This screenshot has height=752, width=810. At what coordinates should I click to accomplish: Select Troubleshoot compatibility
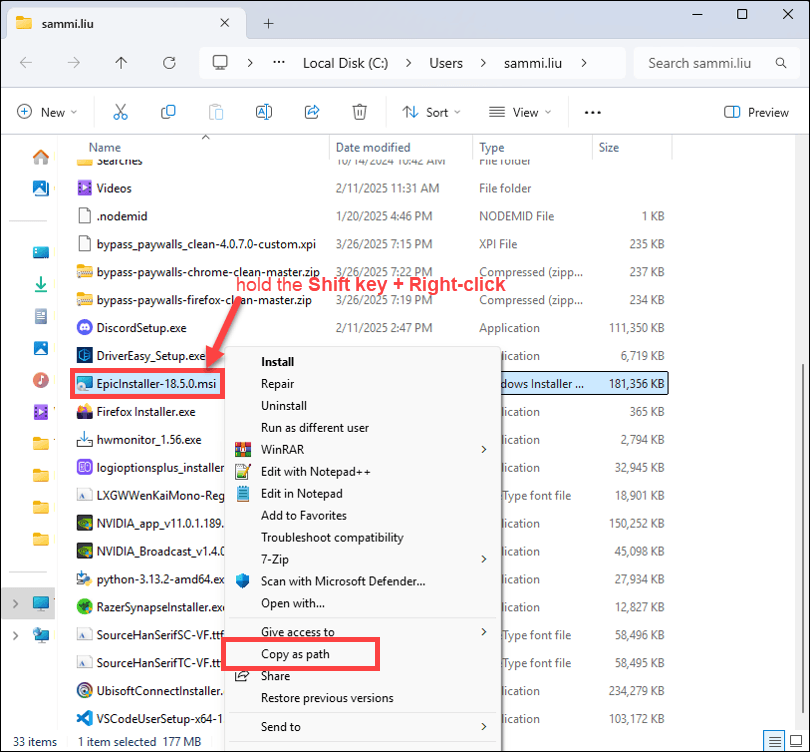(332, 537)
